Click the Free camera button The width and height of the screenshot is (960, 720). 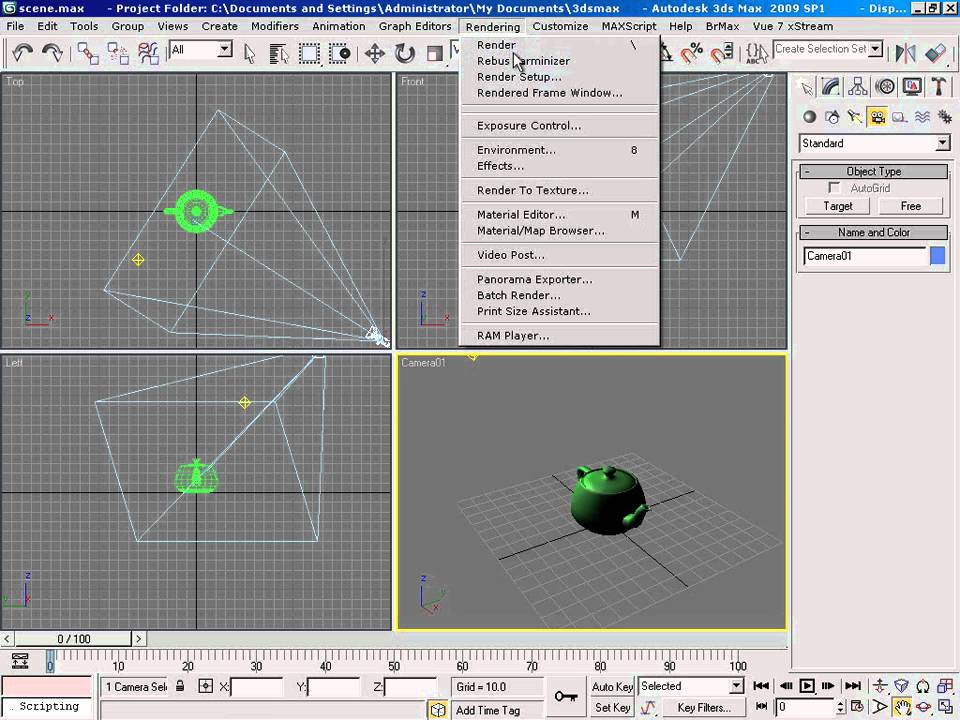point(910,206)
